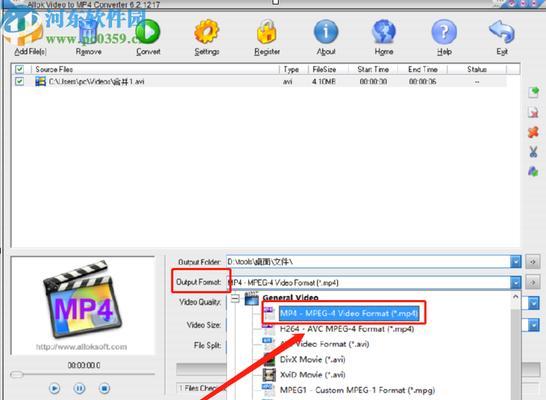Select the 1.avi source file row
Screen dimensions: 546x400
click(x=259, y=81)
